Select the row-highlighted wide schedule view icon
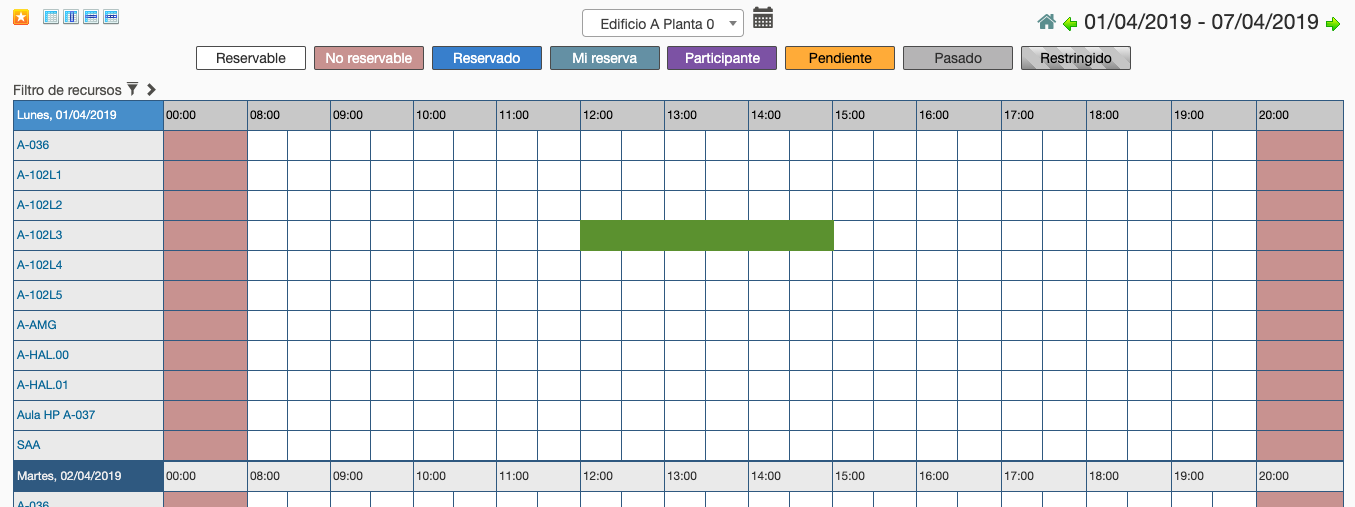 tap(91, 17)
